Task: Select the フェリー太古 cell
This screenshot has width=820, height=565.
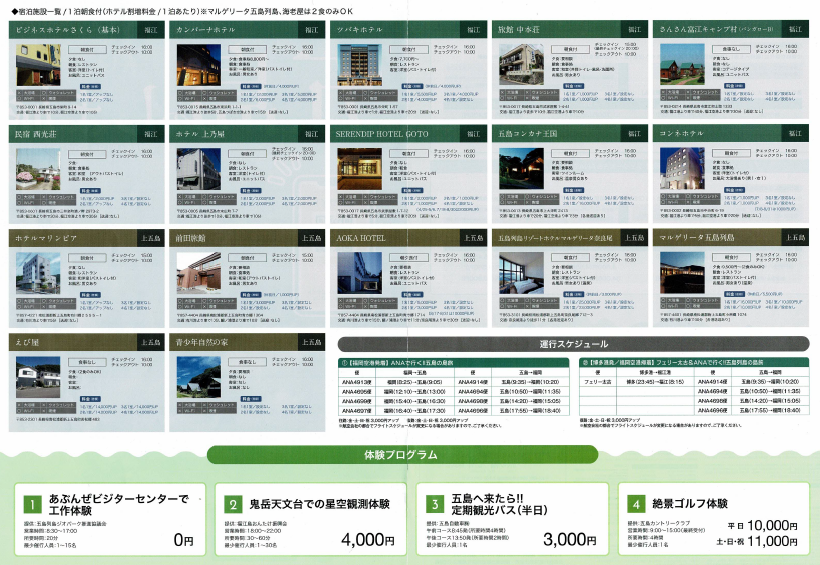Action: pos(597,382)
